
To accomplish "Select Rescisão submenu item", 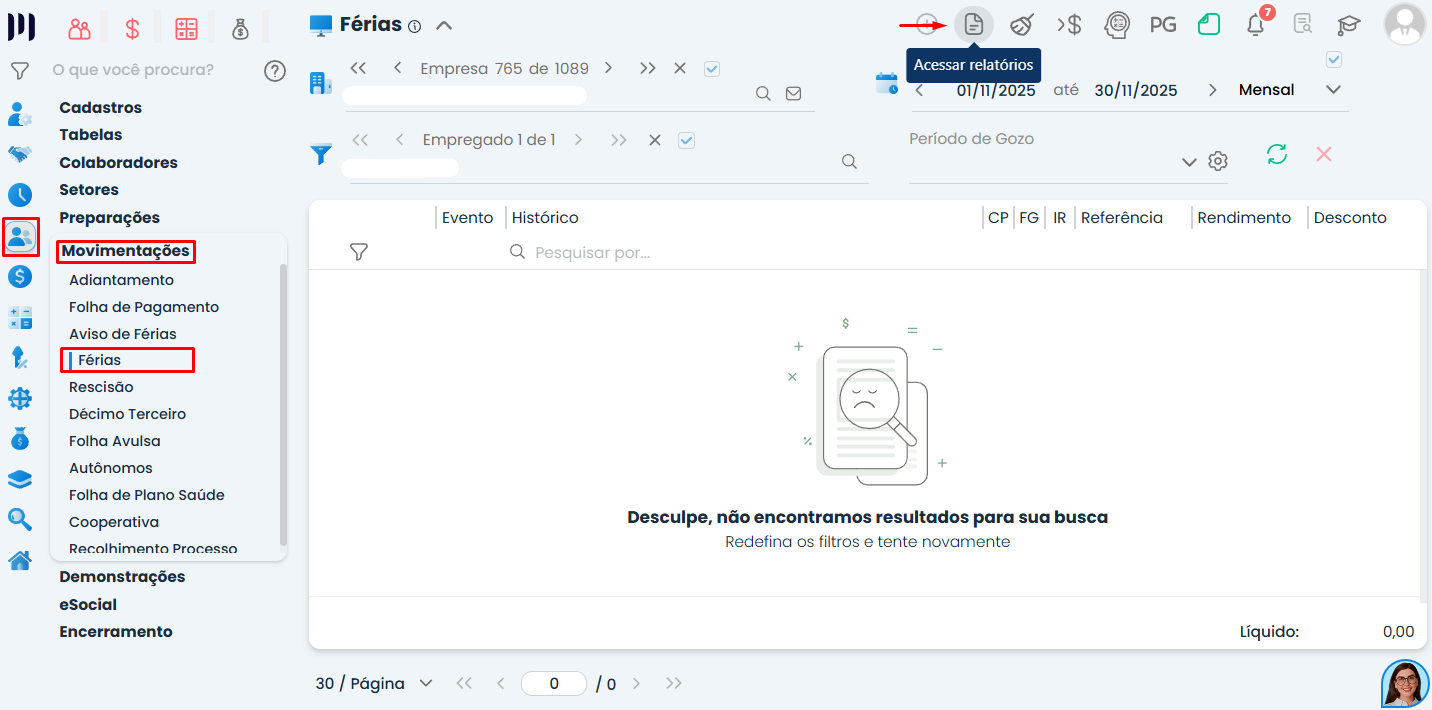I will coord(101,387).
